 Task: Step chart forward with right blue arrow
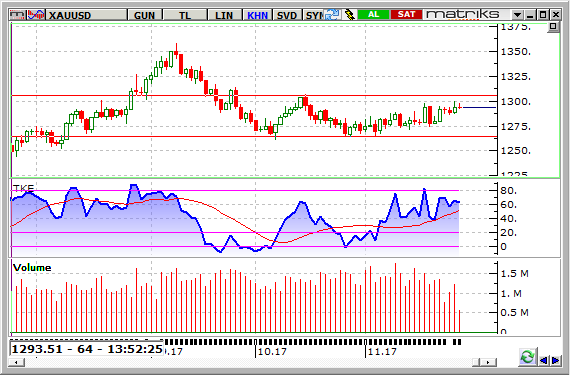coord(555,360)
